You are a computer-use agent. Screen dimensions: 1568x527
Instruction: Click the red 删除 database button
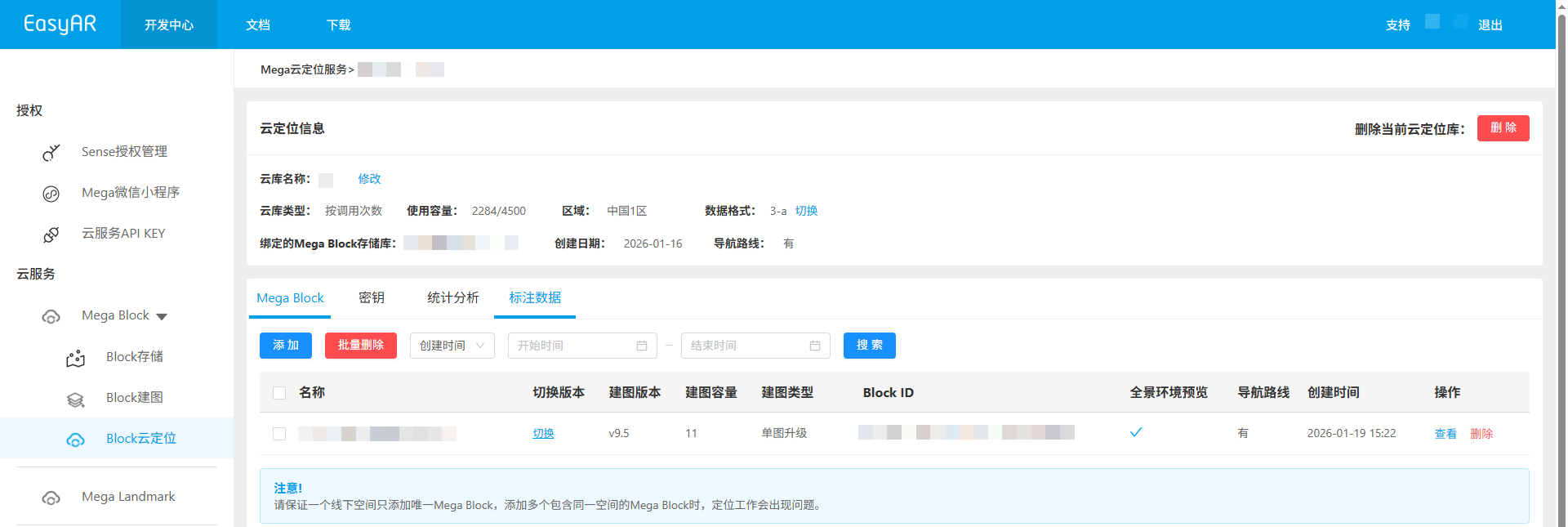pyautogui.click(x=1503, y=128)
